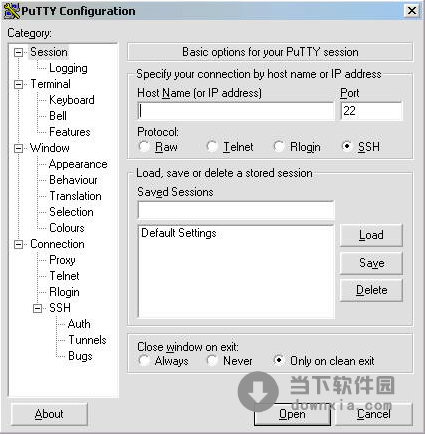425x436 pixels.
Task: Open the Selection category
Action: coord(71,212)
